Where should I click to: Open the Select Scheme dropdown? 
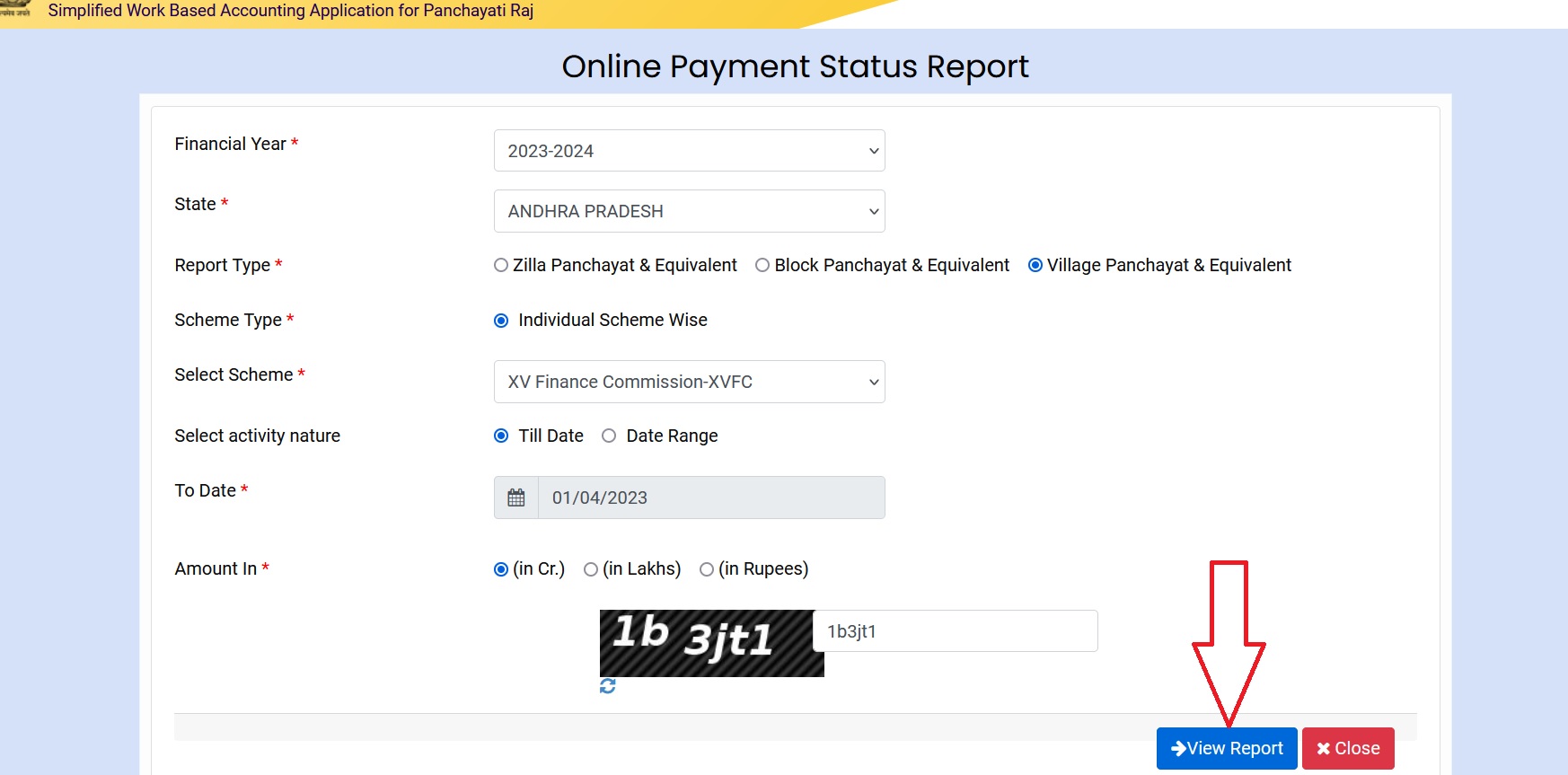(689, 382)
